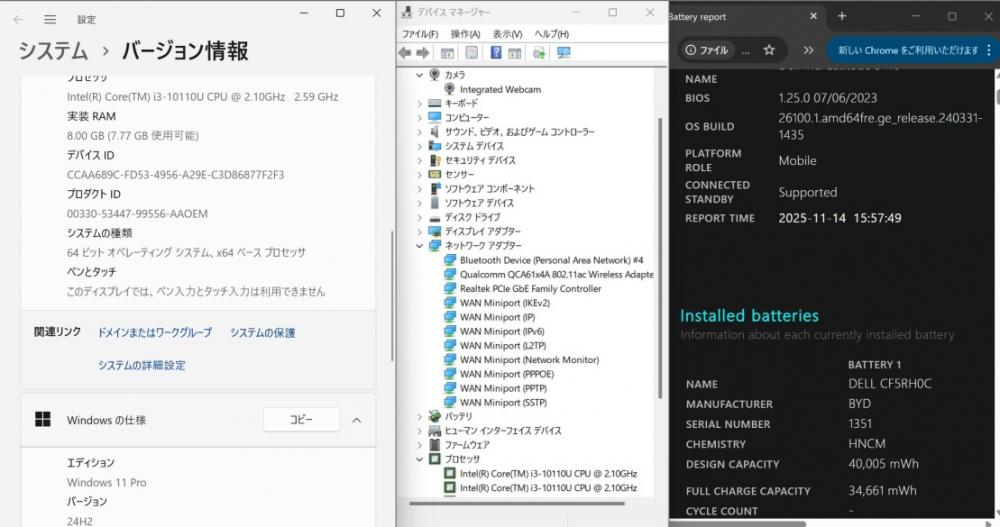Click the properties toolbar icon in Device Manager

tap(471, 53)
